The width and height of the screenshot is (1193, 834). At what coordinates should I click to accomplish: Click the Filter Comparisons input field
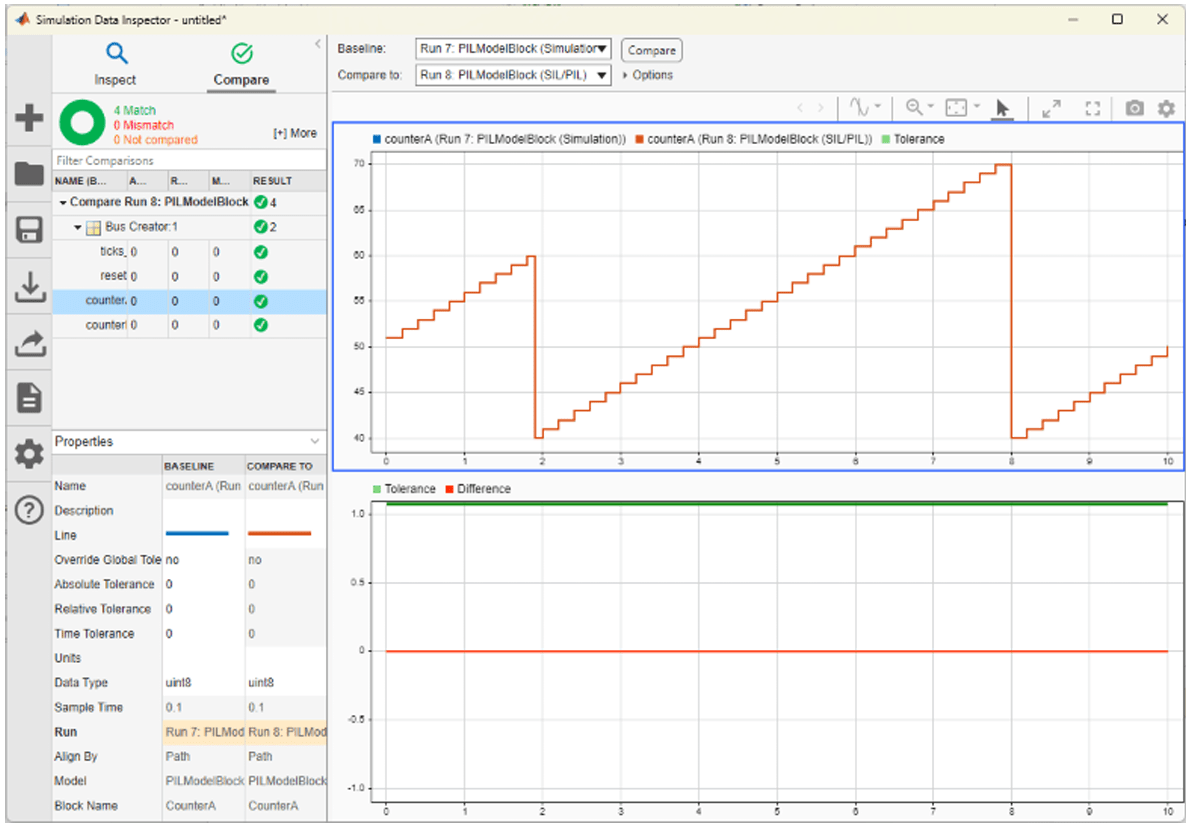185,159
